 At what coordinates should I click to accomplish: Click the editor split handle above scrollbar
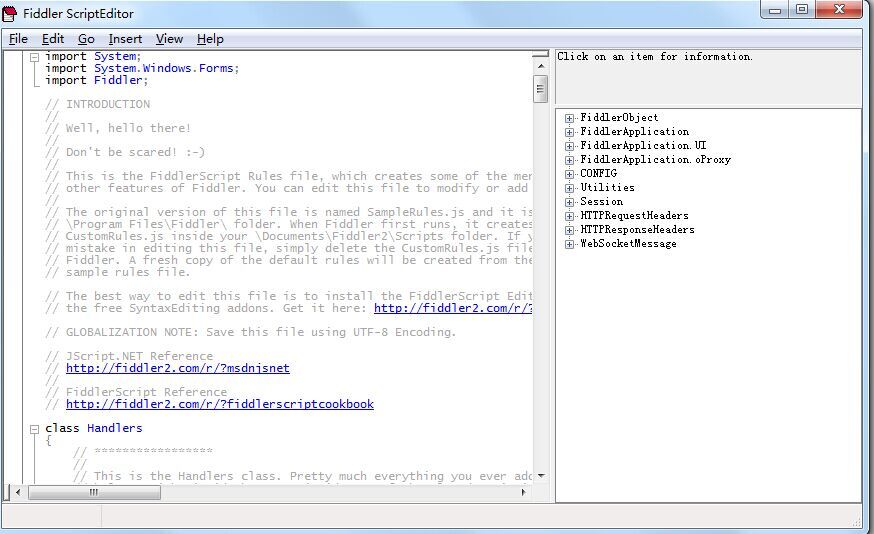click(x=540, y=54)
